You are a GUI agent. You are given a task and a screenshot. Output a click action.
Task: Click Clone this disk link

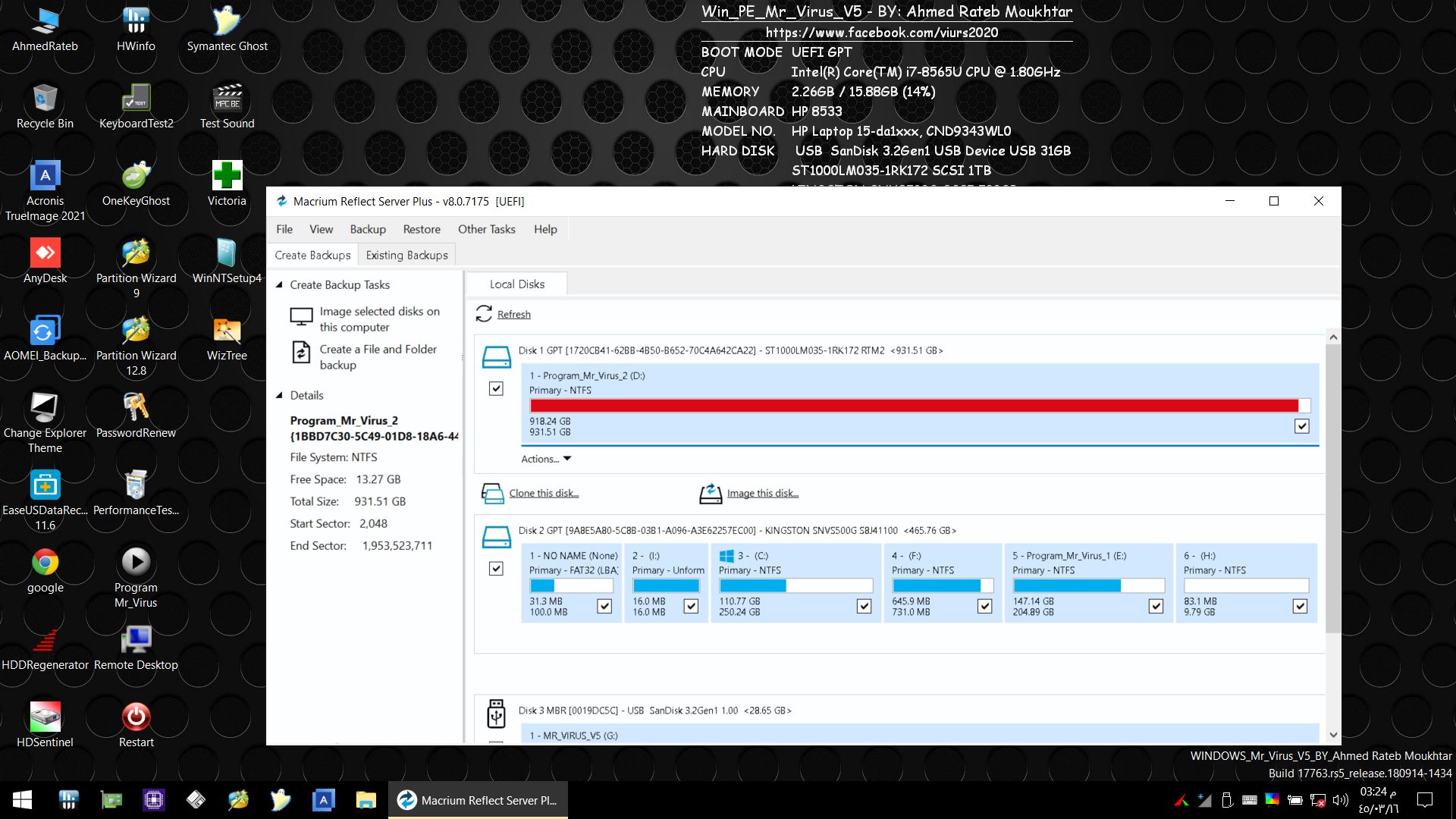[544, 494]
